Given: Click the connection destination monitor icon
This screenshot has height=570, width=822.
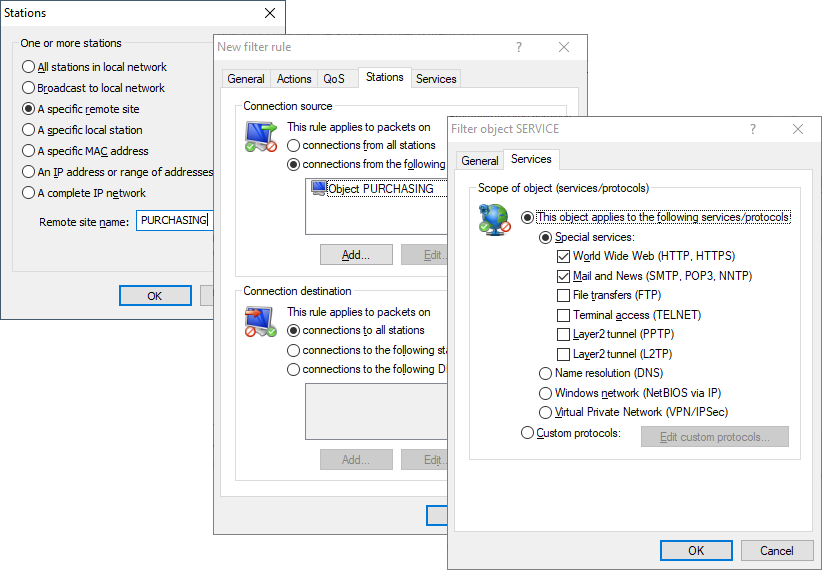Looking at the screenshot, I should (x=260, y=321).
